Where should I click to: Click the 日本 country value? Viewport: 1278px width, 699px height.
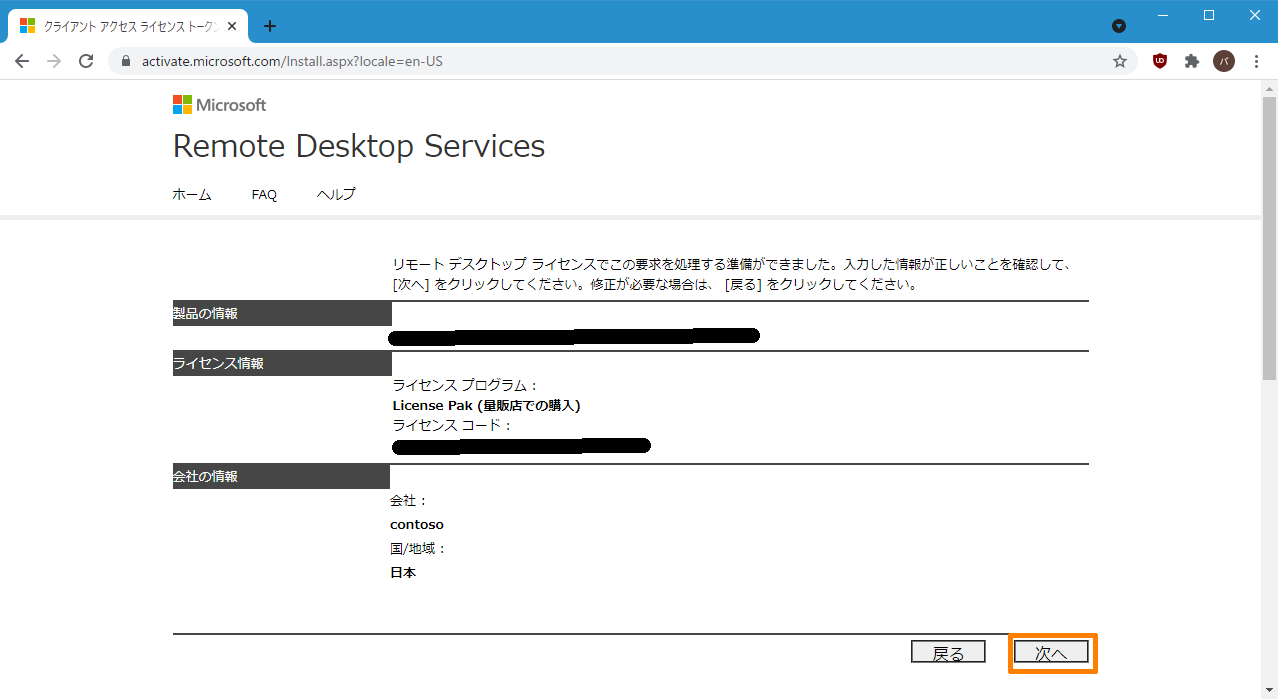tap(403, 573)
